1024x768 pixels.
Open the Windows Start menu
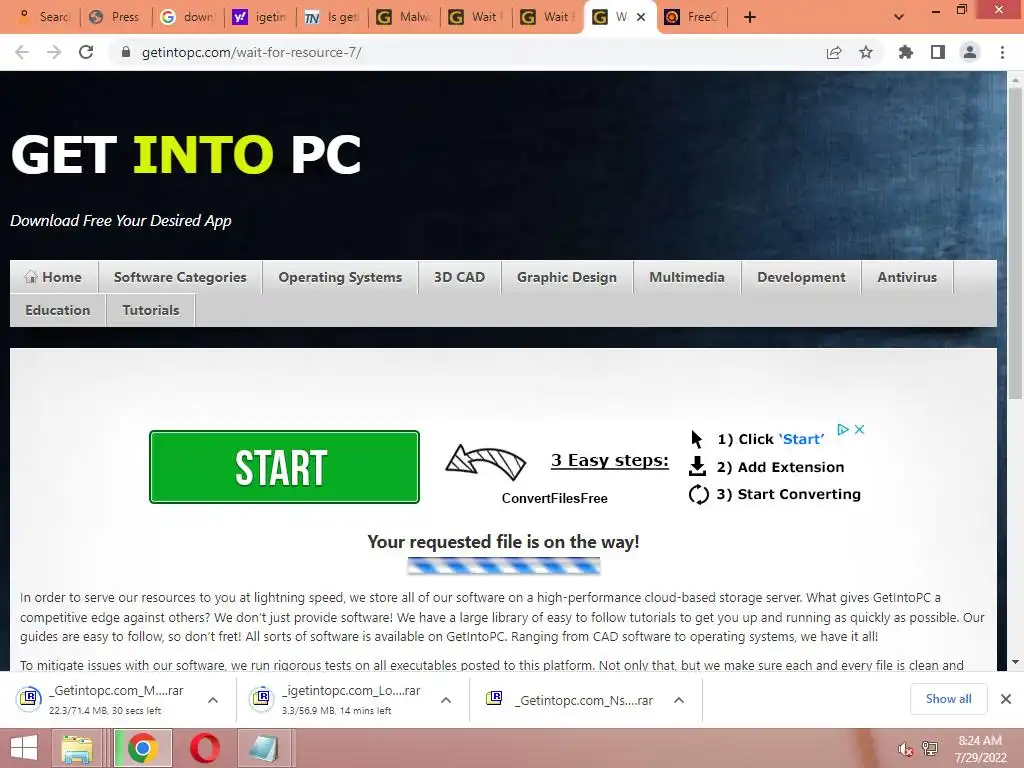coord(24,748)
